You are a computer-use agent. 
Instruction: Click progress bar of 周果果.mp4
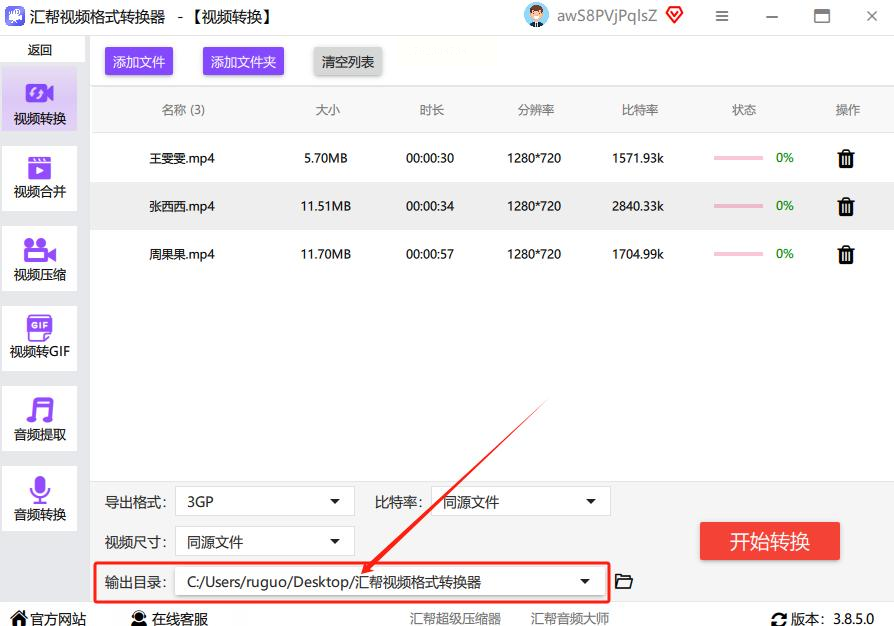[x=738, y=254]
